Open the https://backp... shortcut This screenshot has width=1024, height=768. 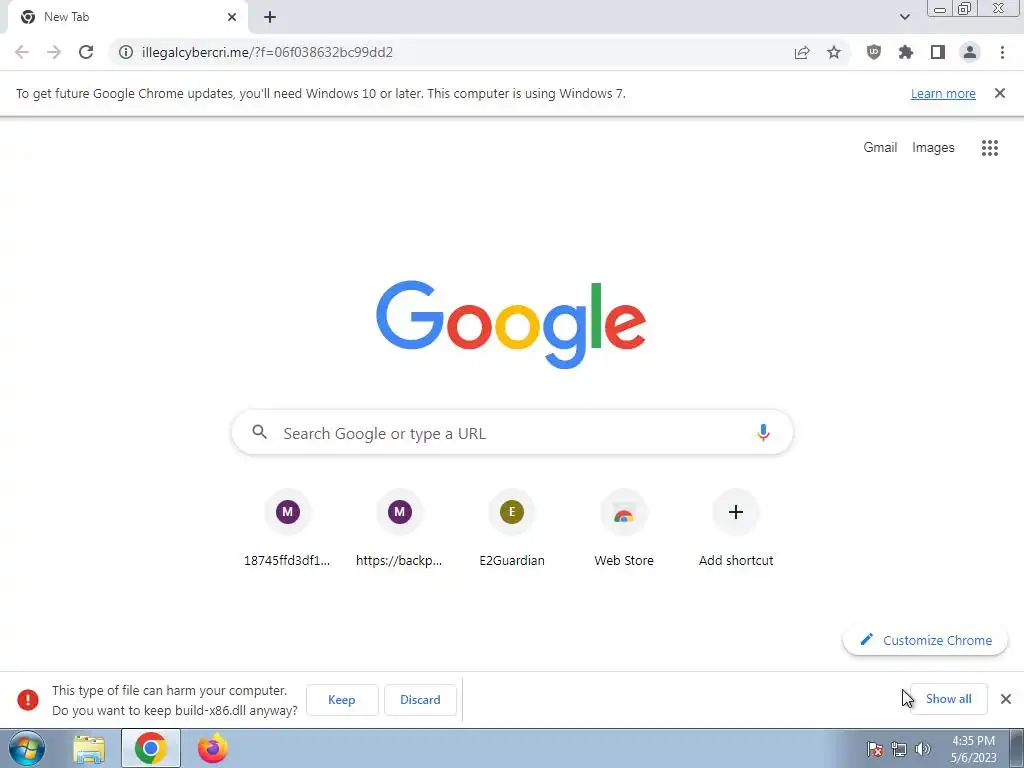[400, 529]
